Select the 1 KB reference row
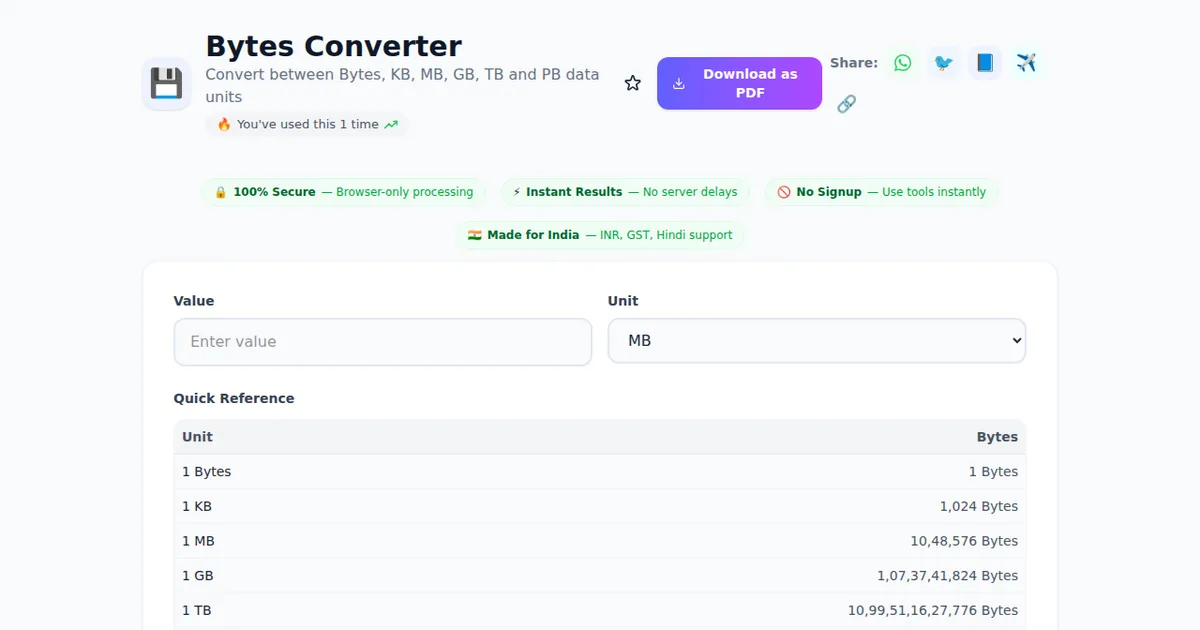Screen dimensions: 1200x630 599,506
